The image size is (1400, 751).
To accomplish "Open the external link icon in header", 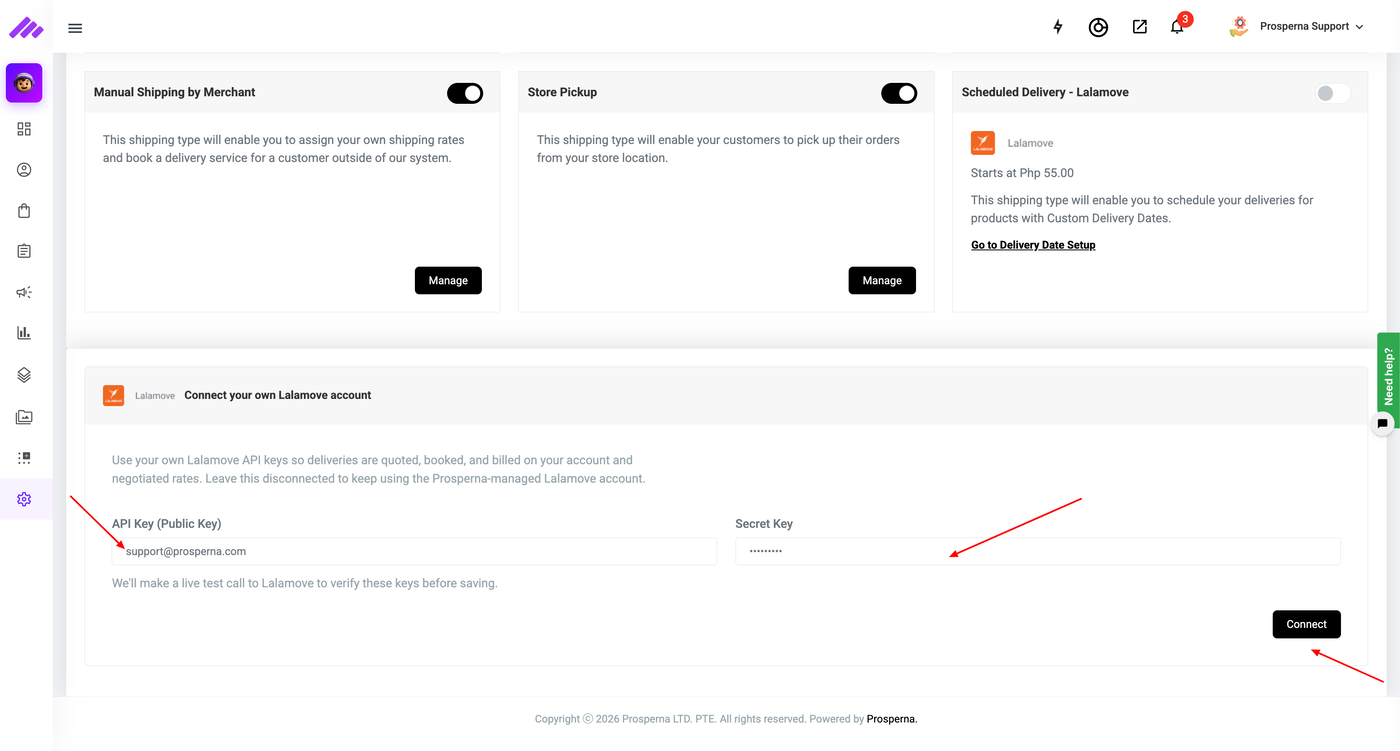I will [x=1140, y=27].
